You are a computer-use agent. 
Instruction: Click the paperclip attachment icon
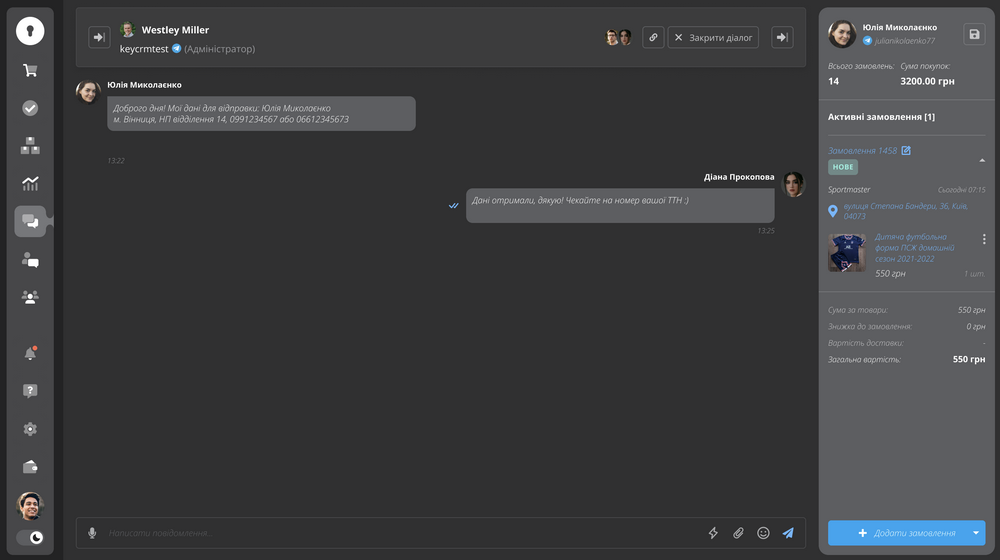point(738,533)
